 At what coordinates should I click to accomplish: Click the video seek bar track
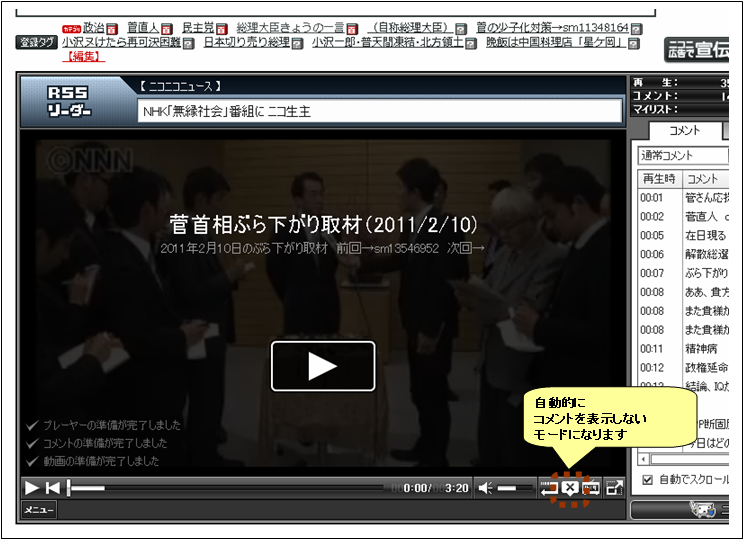pyautogui.click(x=227, y=488)
